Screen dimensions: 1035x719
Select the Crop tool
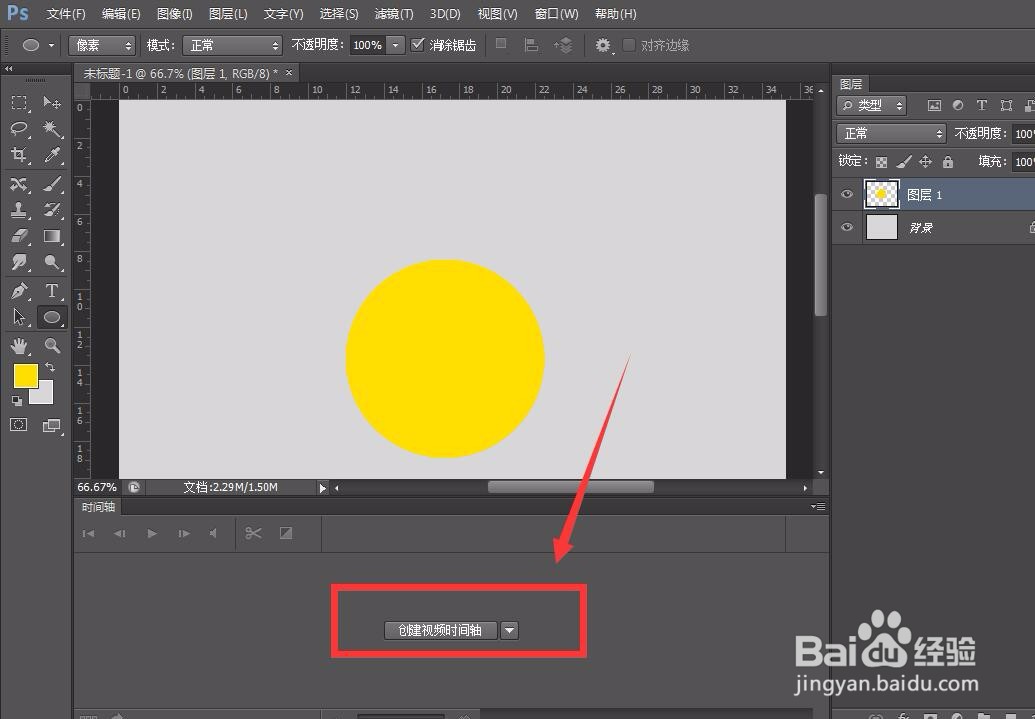(x=20, y=155)
